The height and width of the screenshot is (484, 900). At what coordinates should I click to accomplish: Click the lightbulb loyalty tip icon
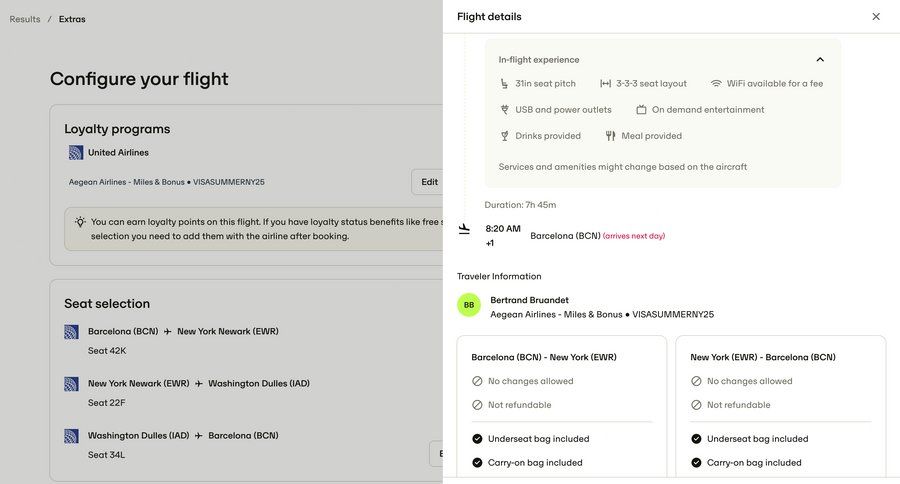point(80,222)
